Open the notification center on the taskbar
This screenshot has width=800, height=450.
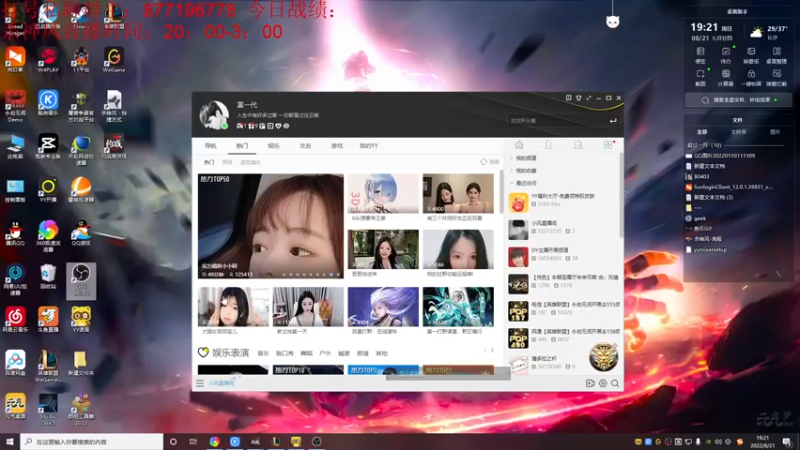pyautogui.click(x=788, y=441)
